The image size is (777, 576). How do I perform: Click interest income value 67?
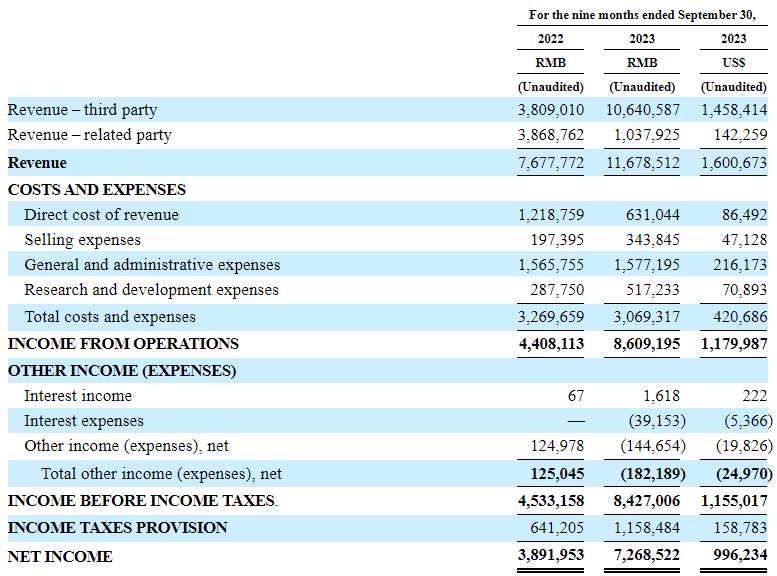576,396
